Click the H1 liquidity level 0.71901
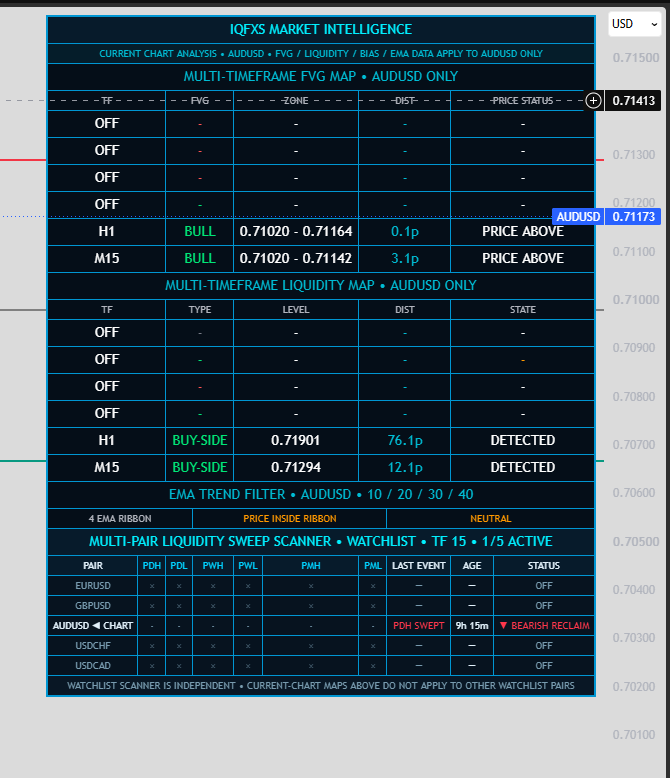670x778 pixels. 296,440
